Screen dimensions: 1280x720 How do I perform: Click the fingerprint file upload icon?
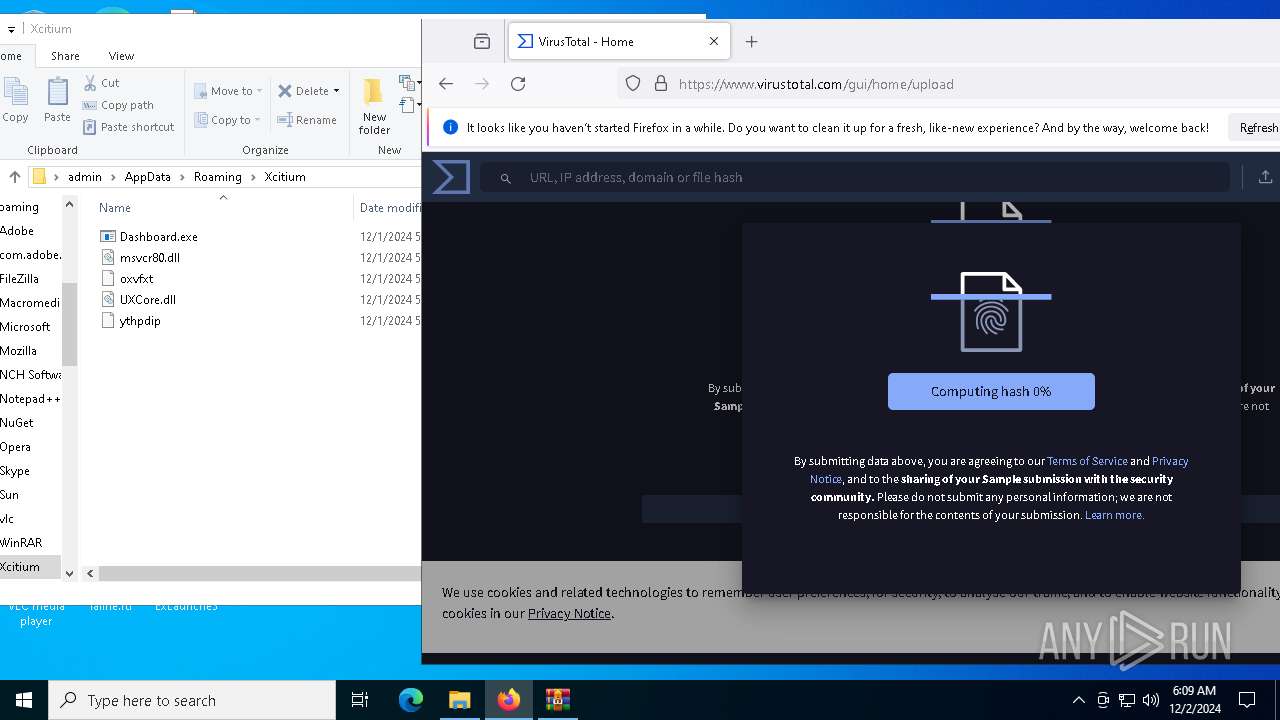click(991, 312)
